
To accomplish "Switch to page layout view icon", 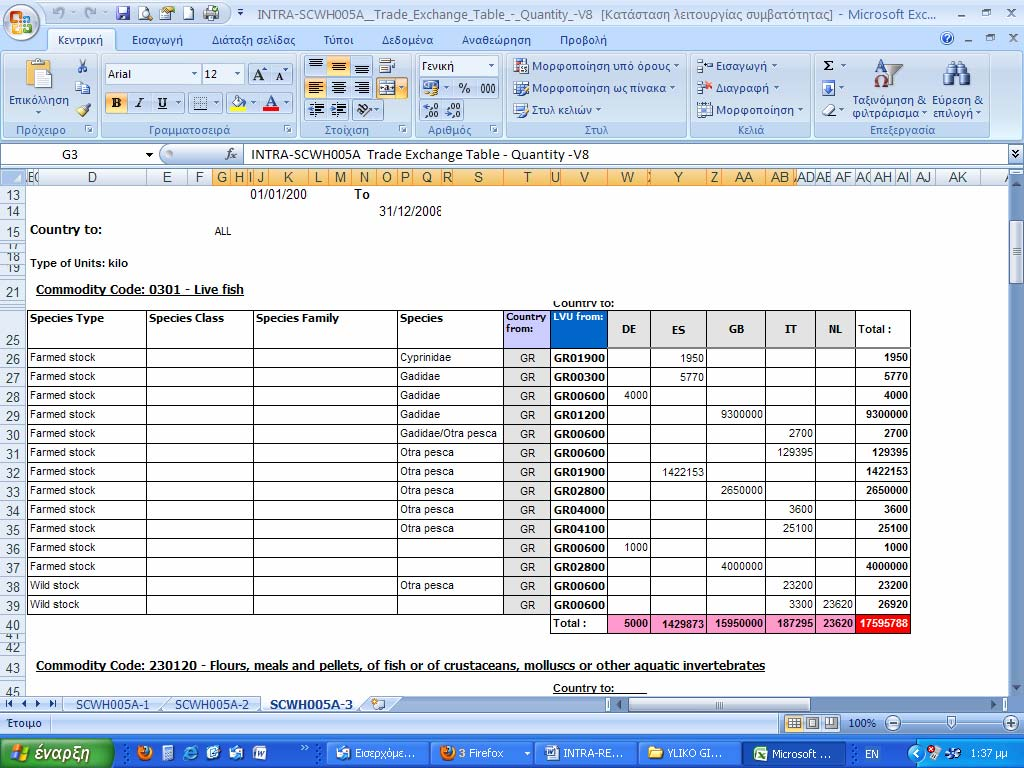I will [x=812, y=723].
